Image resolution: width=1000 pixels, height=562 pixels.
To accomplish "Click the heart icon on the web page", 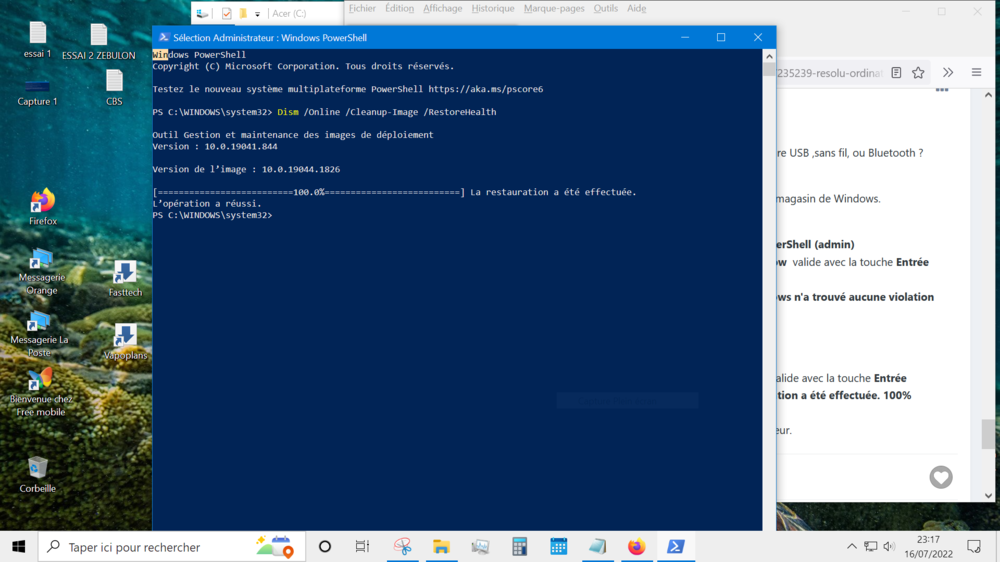I will (x=941, y=477).
